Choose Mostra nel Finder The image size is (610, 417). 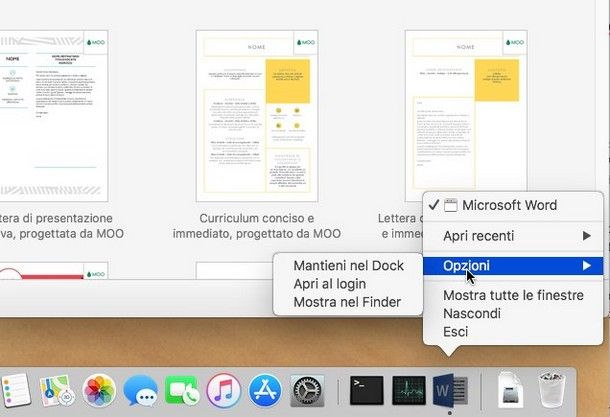pyautogui.click(x=348, y=302)
